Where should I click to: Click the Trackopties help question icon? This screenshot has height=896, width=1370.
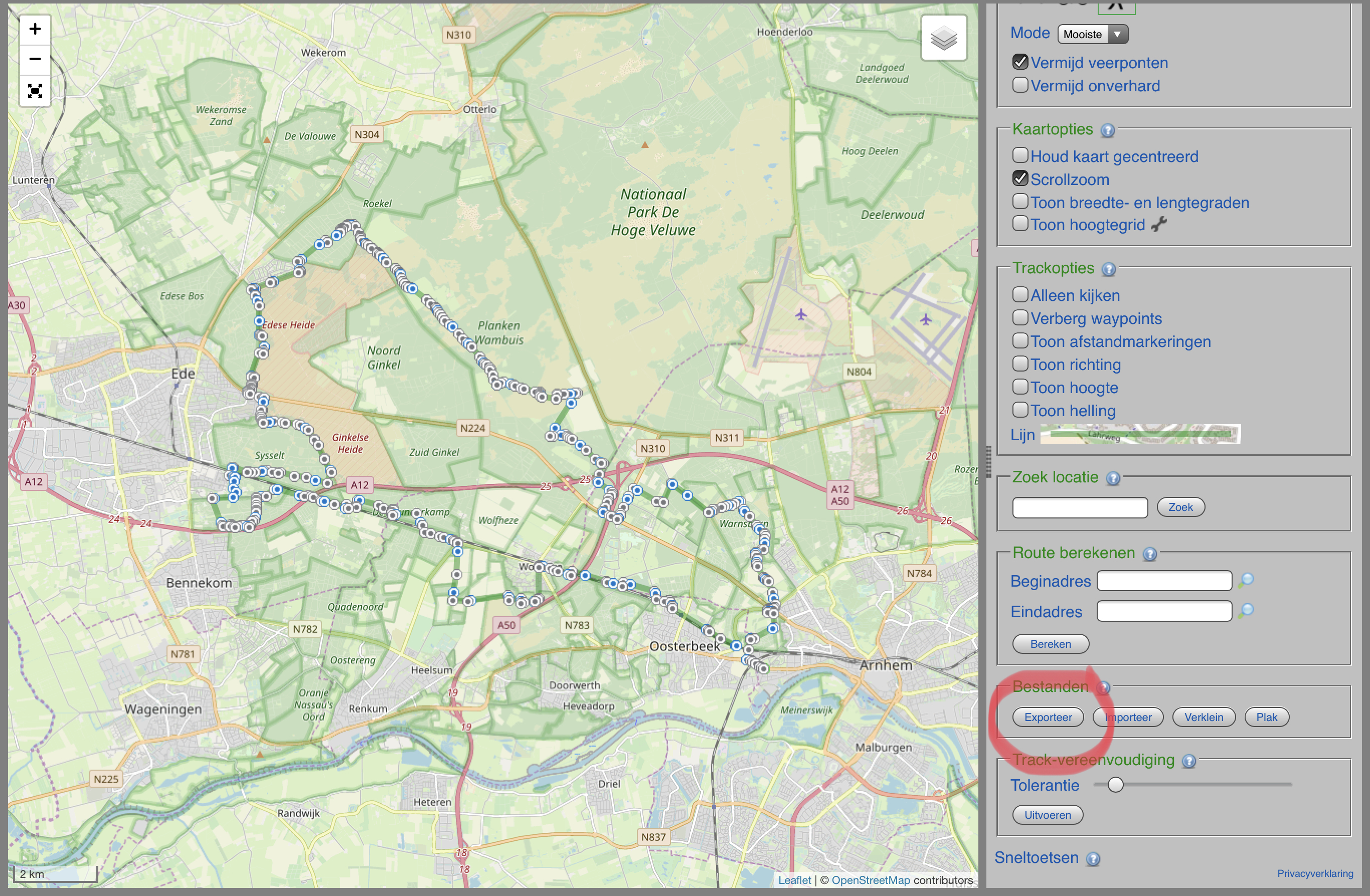point(1108,269)
